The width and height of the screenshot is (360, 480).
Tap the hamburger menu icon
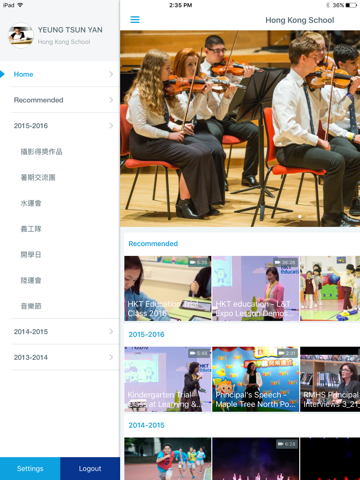pyautogui.click(x=135, y=20)
